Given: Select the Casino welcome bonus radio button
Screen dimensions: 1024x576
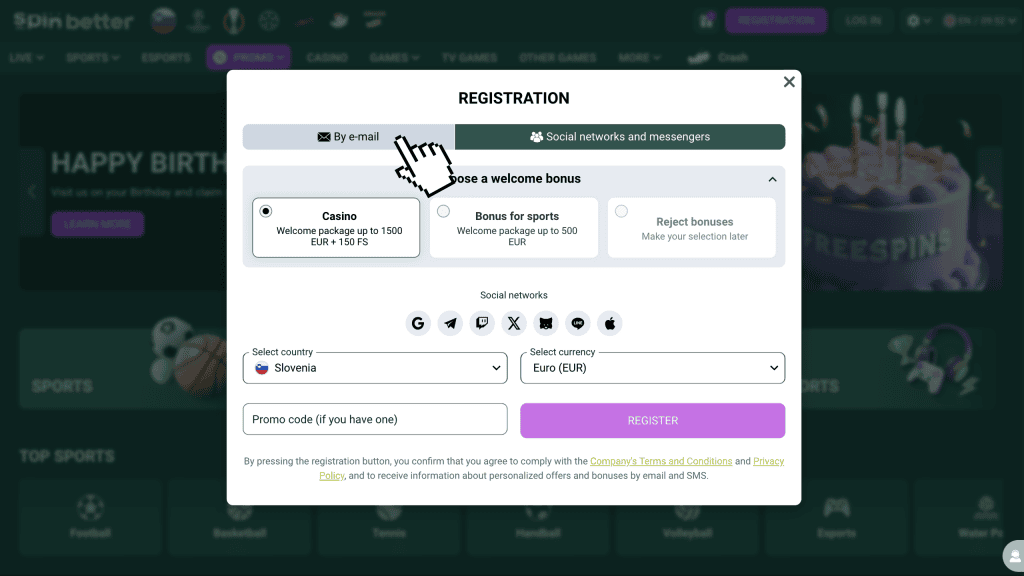Looking at the screenshot, I should pos(266,211).
